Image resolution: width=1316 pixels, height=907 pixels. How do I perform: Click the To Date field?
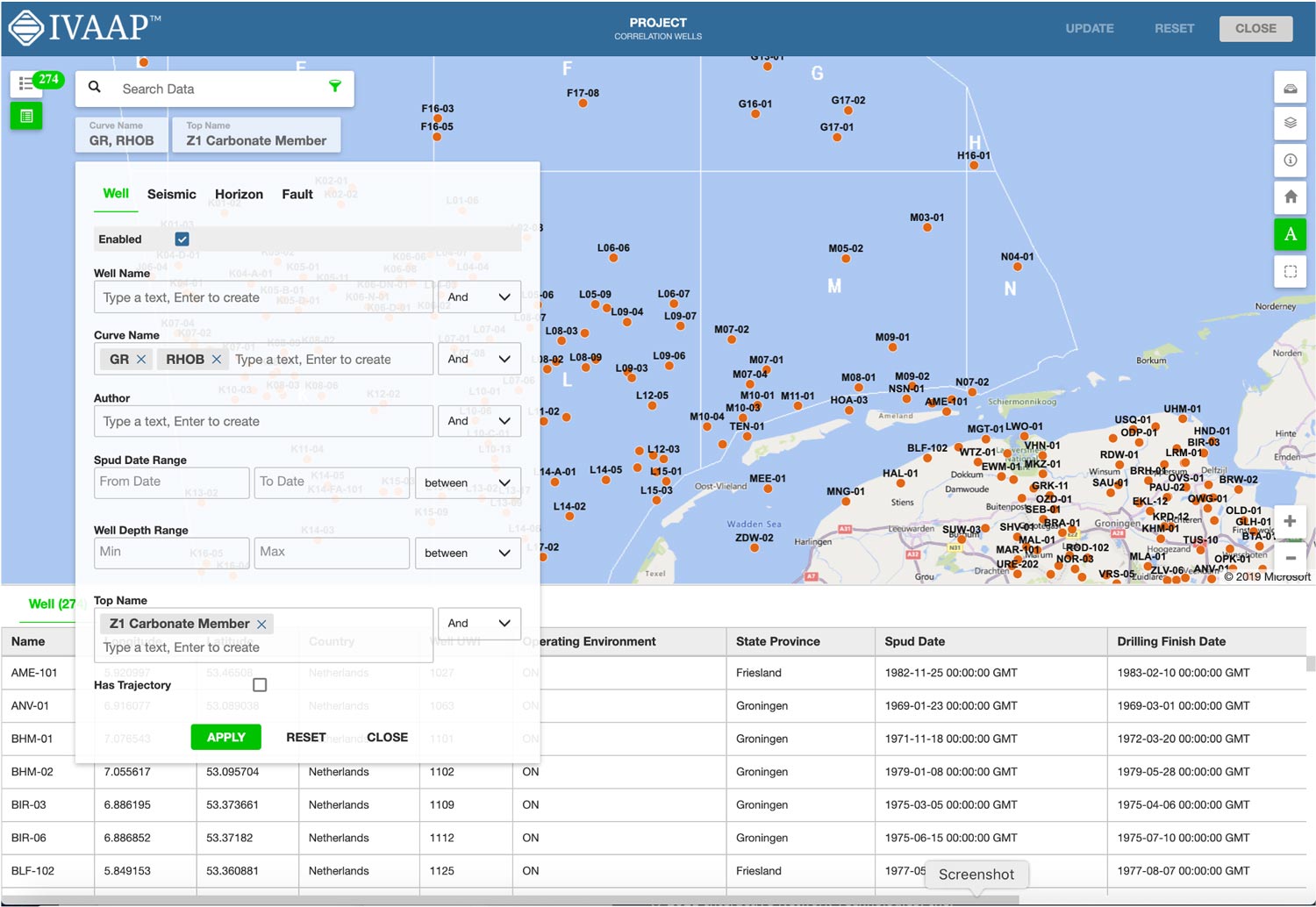coord(332,482)
